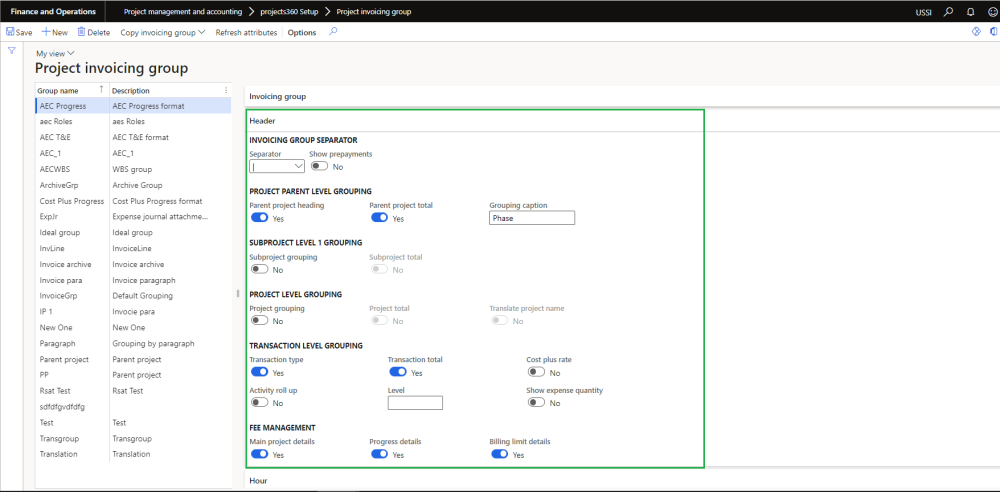Viewport: 1000px width, 492px height.
Task: Toggle Main project details switch
Action: pos(260,454)
